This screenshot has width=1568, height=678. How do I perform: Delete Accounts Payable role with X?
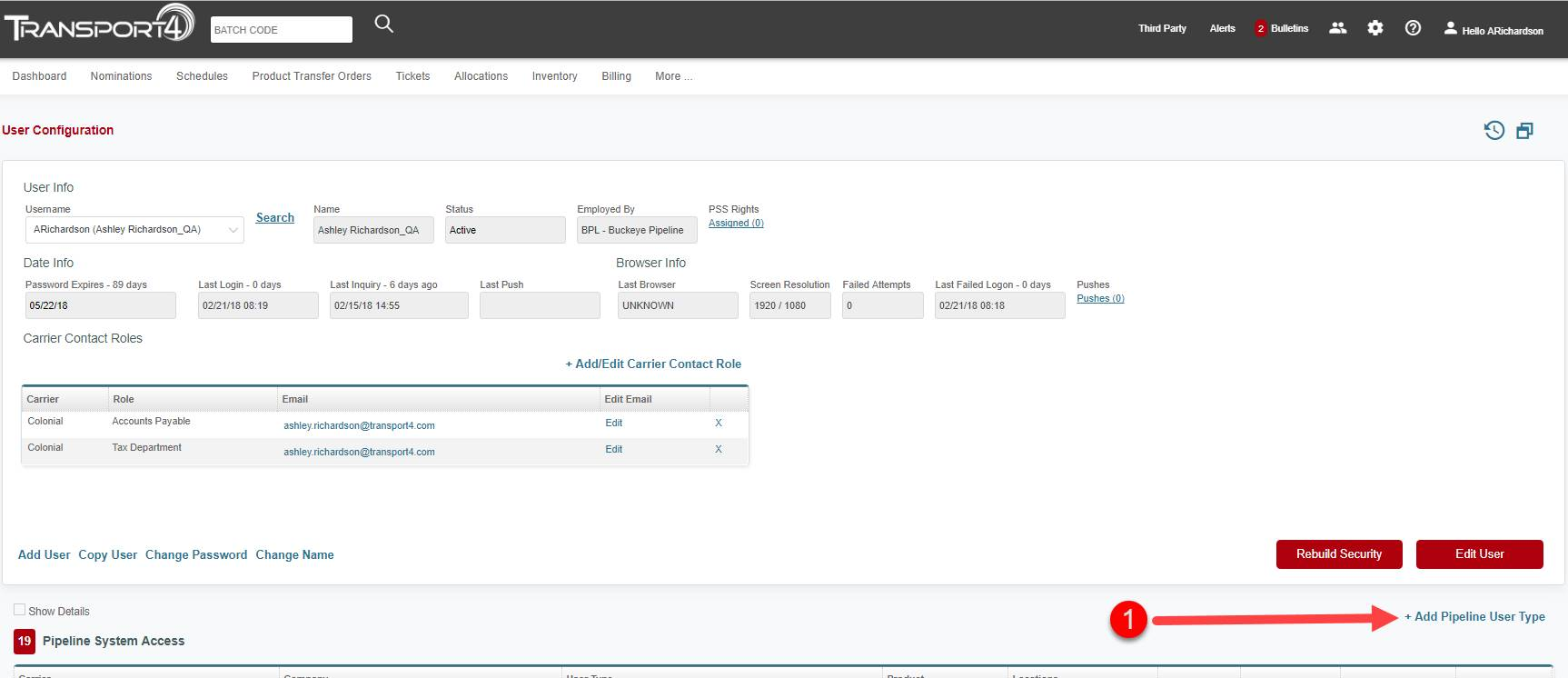click(x=718, y=423)
